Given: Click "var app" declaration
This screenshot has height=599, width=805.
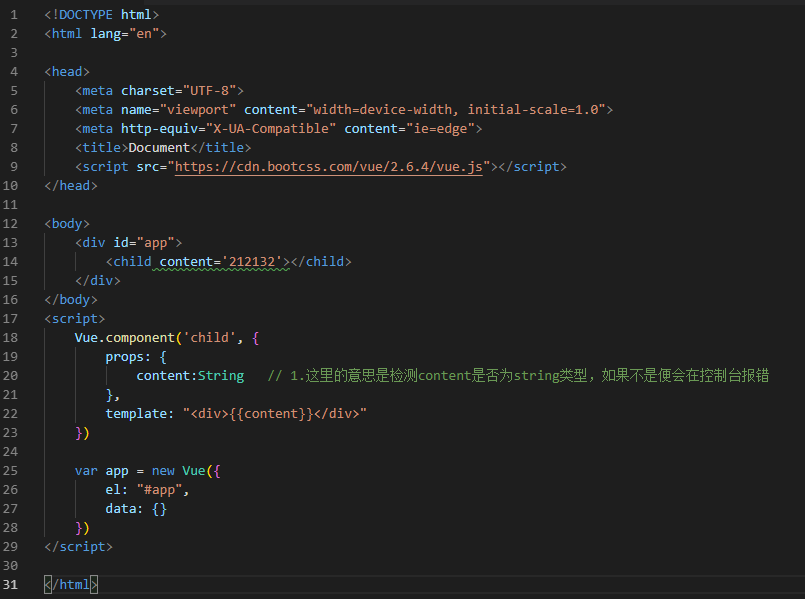Looking at the screenshot, I should click(102, 471).
